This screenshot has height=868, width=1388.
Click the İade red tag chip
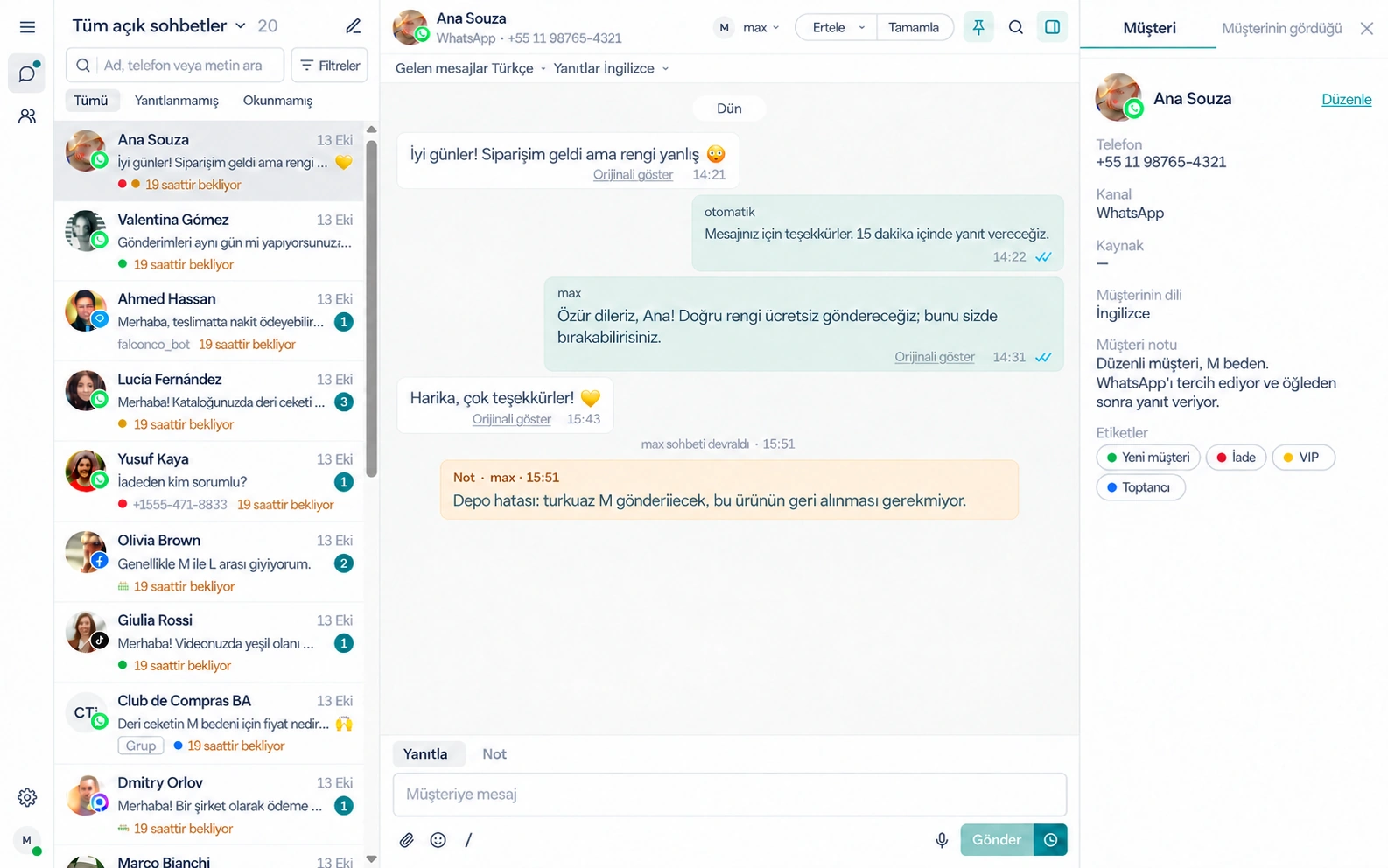click(1236, 458)
